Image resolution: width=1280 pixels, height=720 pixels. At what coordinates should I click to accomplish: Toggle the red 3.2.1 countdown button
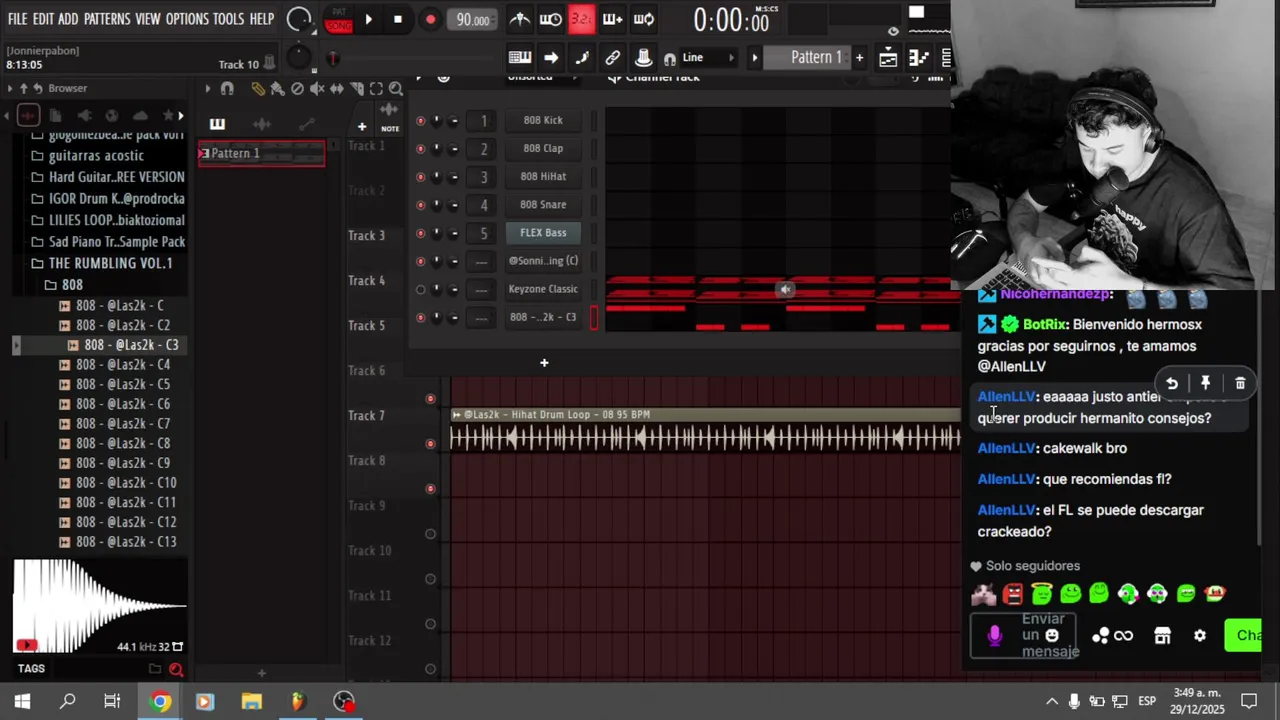pos(581,19)
